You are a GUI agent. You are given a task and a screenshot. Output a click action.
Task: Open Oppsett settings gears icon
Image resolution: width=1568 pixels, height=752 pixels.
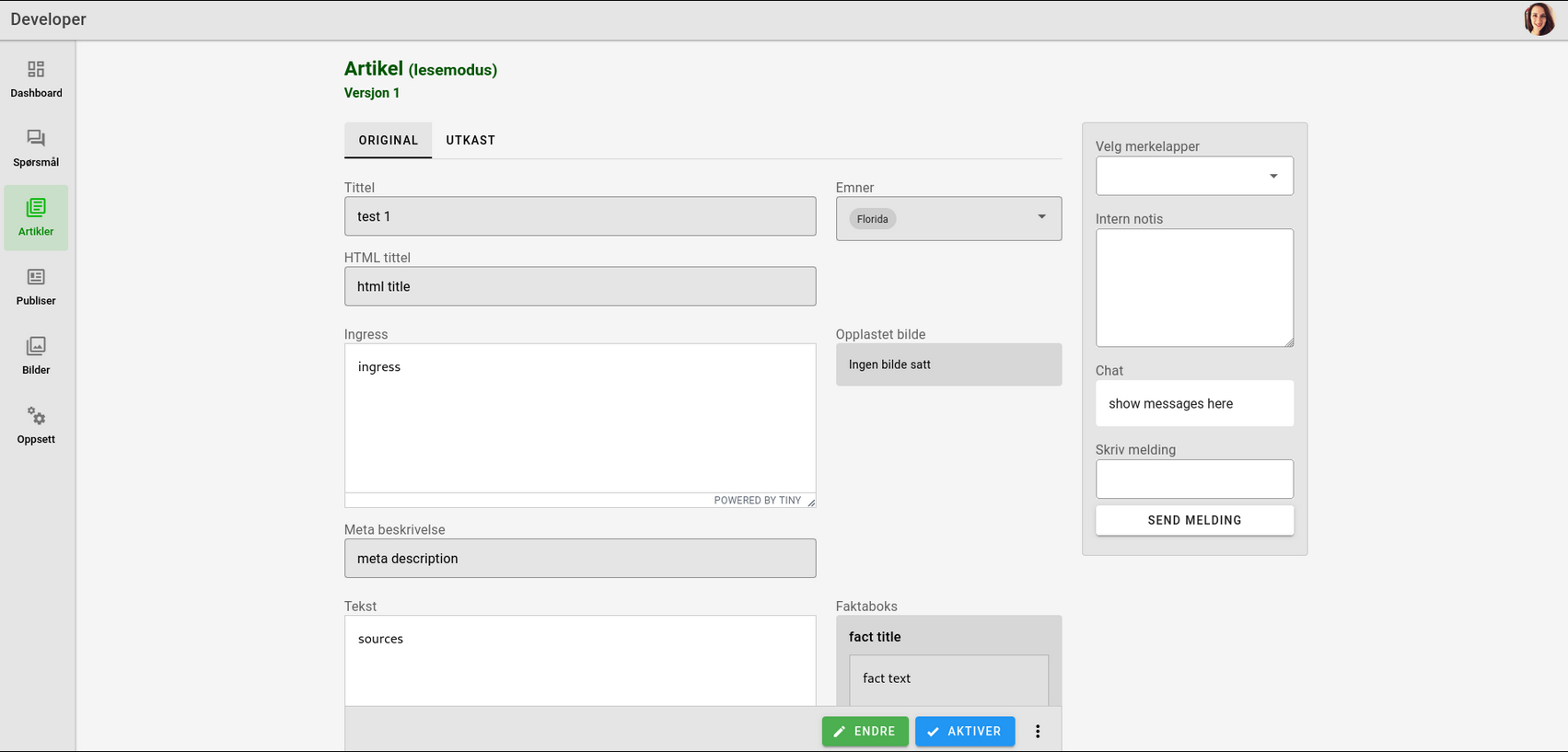(36, 416)
